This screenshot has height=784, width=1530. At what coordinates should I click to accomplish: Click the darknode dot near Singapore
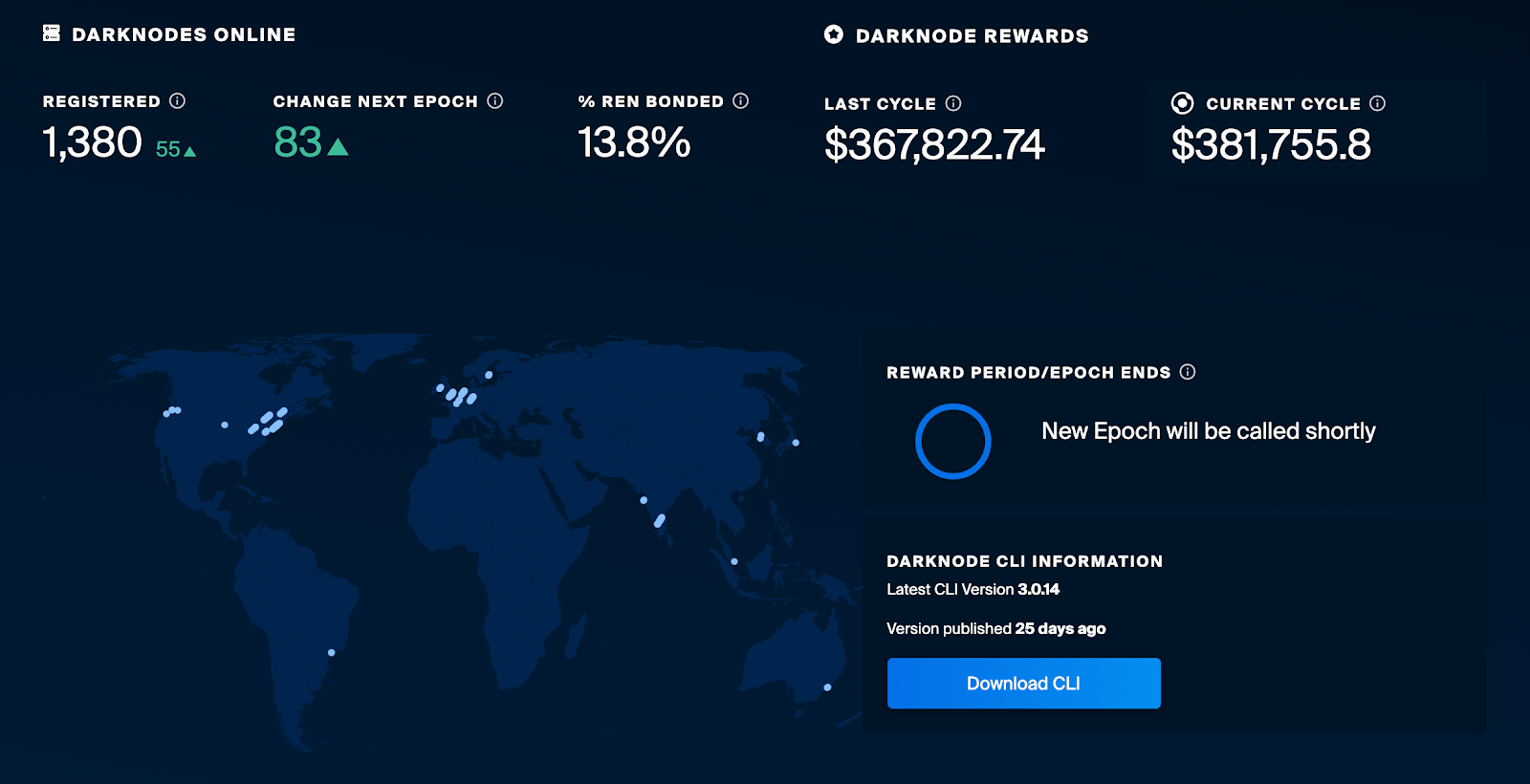pos(734,561)
